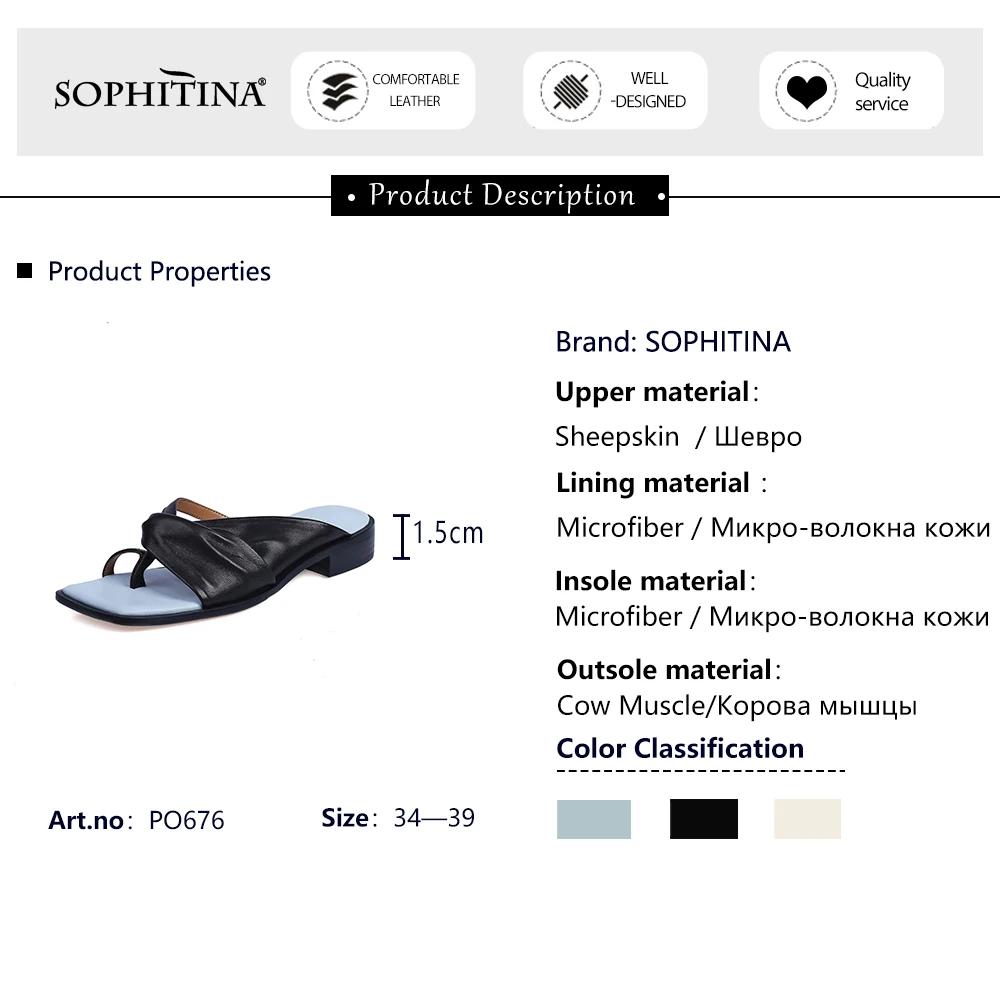Click the Art.no PO676 text
The image size is (1000, 1000).
click(137, 820)
